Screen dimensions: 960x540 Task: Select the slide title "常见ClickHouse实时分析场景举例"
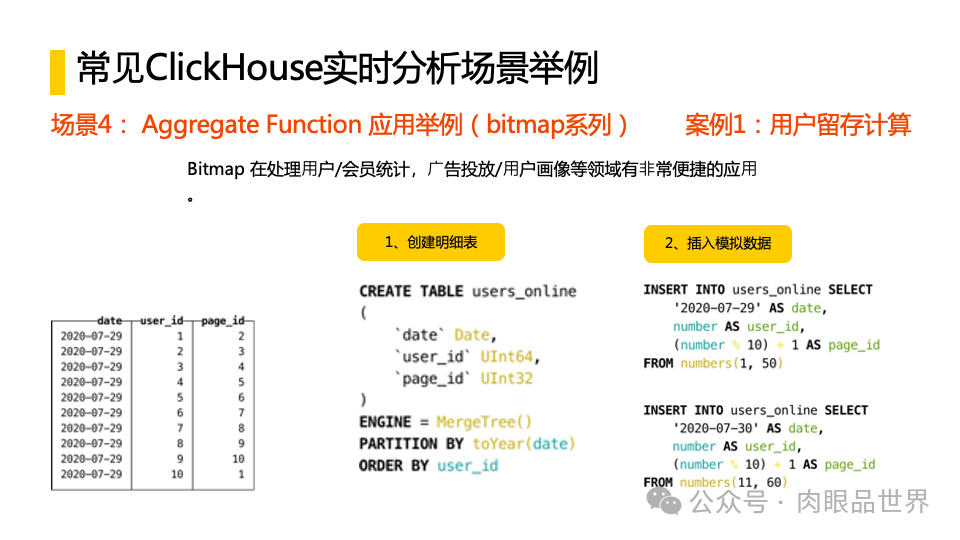coord(337,68)
